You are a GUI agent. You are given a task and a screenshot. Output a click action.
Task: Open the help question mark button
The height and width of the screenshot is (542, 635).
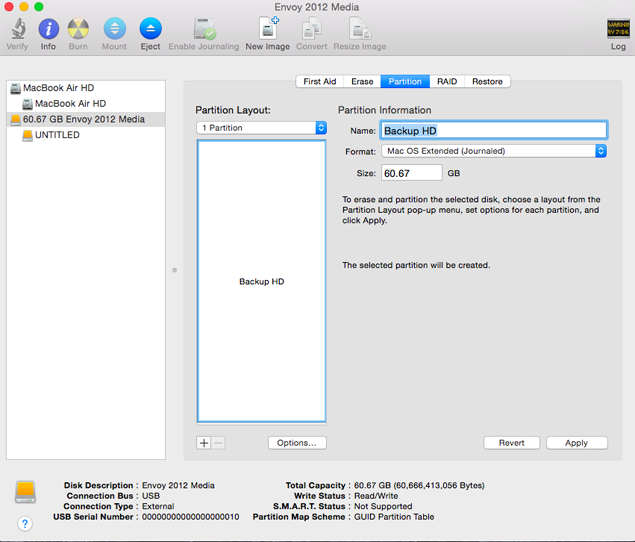click(25, 524)
